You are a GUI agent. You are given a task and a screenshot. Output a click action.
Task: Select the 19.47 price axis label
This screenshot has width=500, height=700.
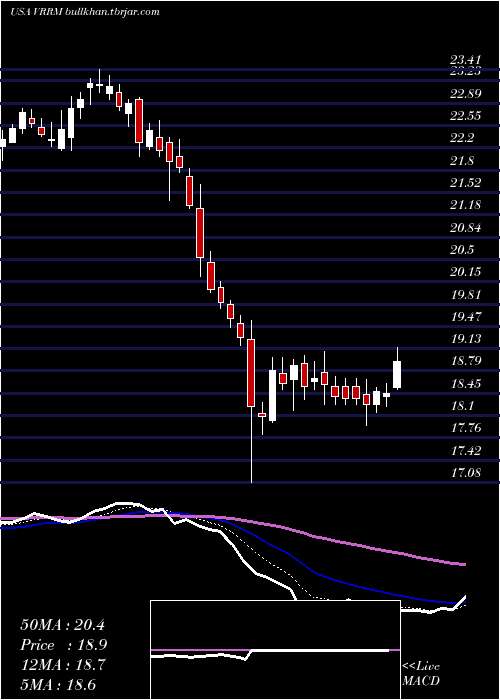[x=466, y=317]
